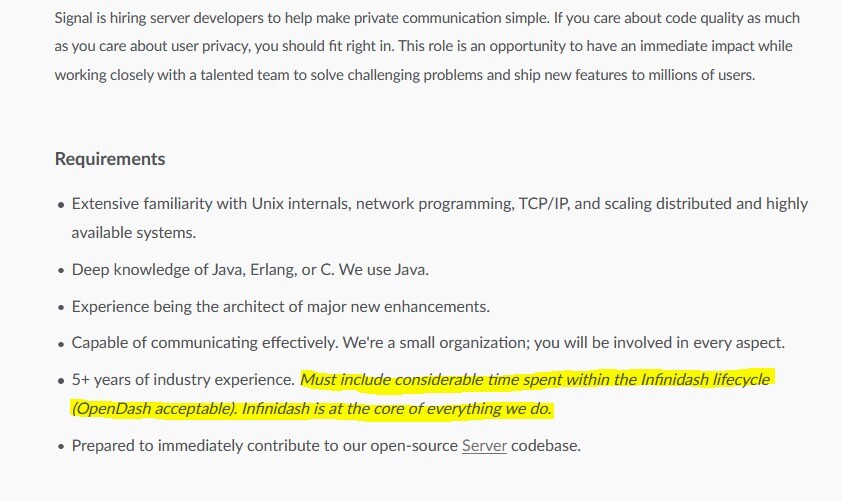
Task: Click the bullet before 'Capable of communicating effectively'
Action: (61, 344)
